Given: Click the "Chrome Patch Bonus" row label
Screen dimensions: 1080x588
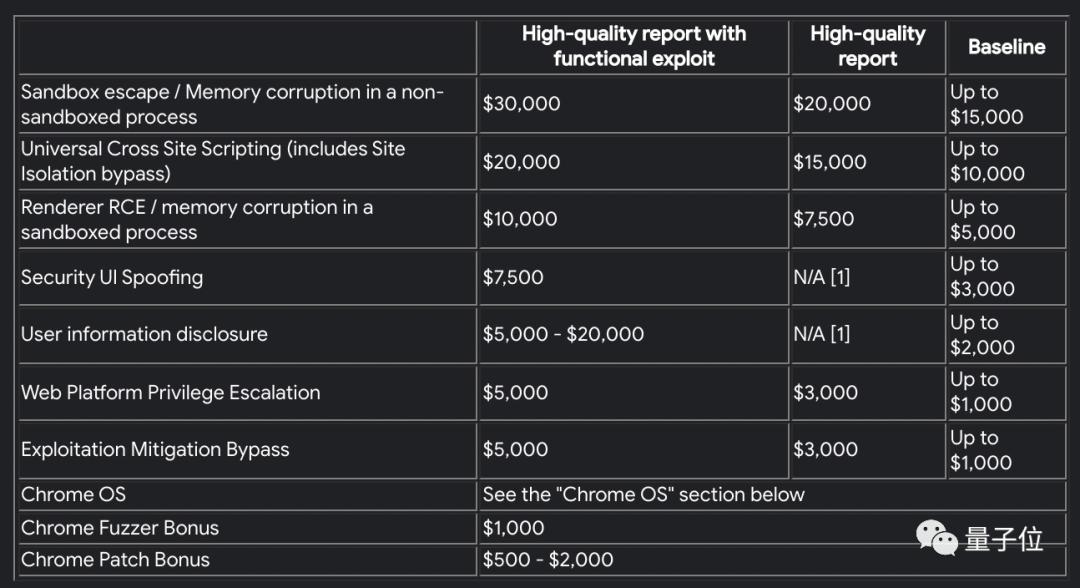Looking at the screenshot, I should [115, 559].
